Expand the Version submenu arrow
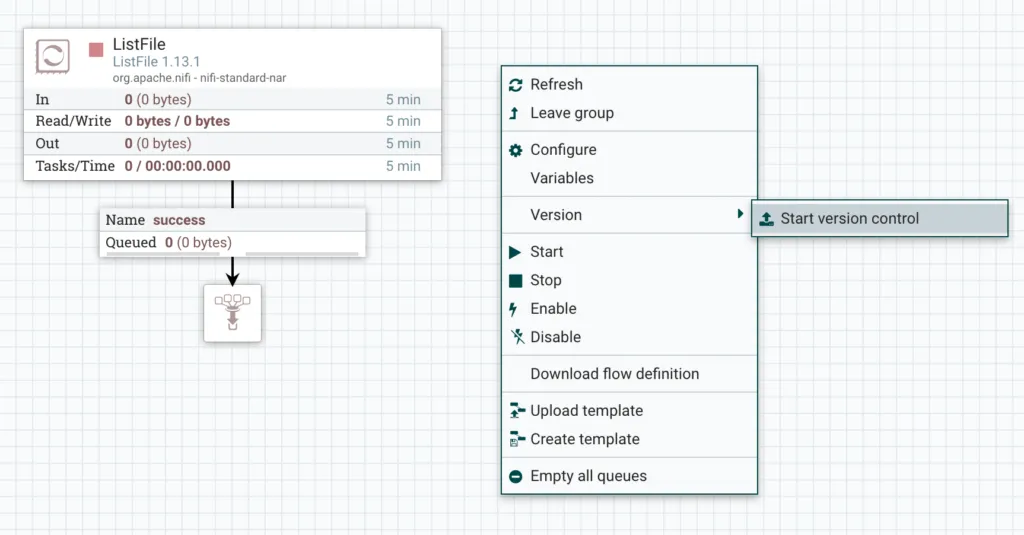1024x535 pixels. coord(740,214)
